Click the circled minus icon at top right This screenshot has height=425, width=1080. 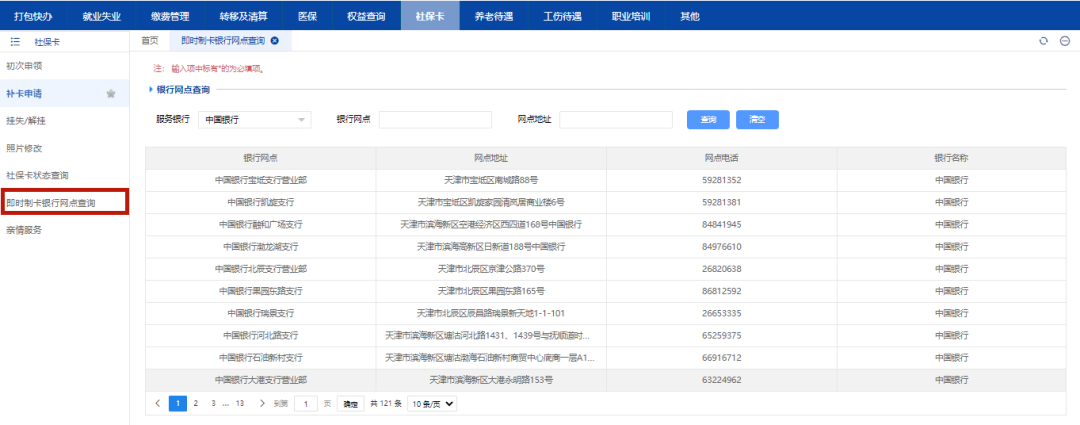1064,41
